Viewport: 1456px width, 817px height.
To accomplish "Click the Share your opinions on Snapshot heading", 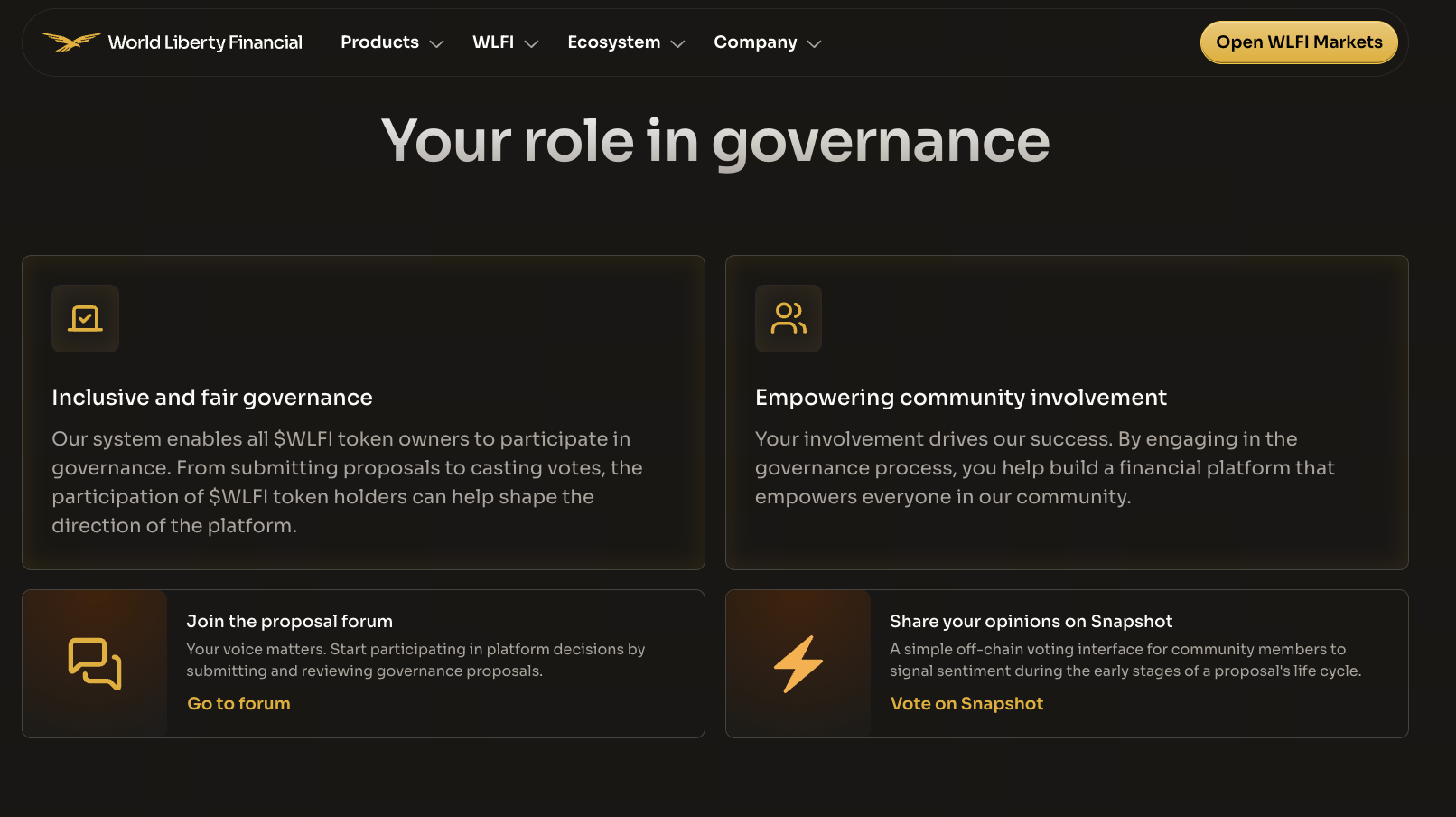I will pos(1031,621).
